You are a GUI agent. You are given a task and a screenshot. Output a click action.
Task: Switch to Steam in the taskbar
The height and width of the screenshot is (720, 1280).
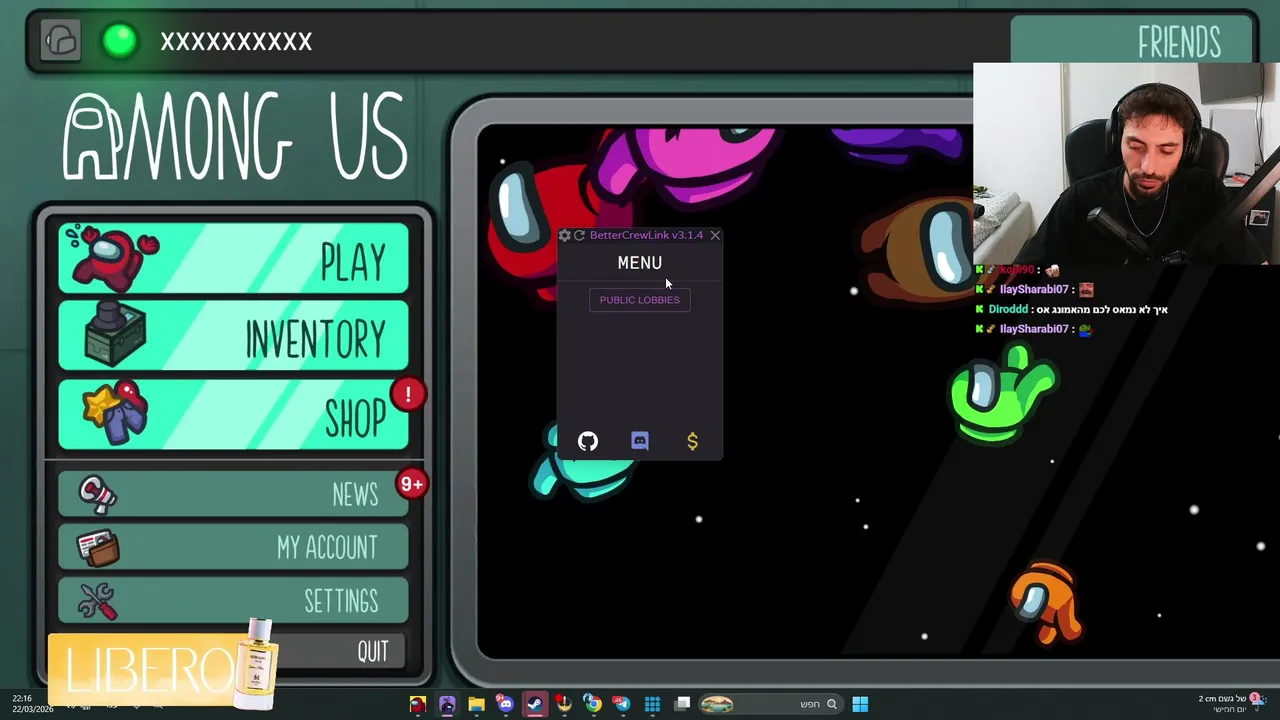click(x=535, y=704)
